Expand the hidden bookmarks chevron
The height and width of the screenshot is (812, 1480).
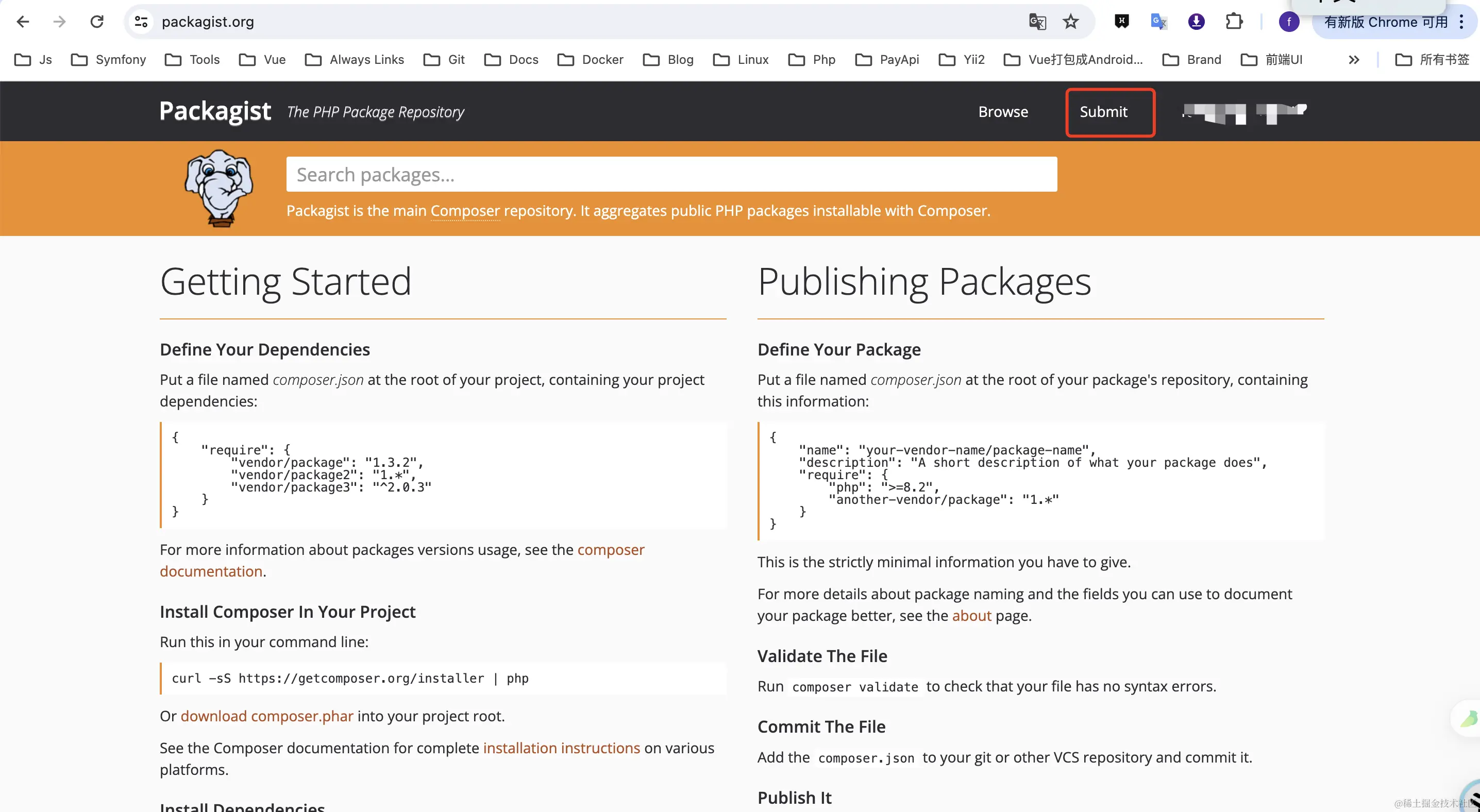click(1354, 60)
